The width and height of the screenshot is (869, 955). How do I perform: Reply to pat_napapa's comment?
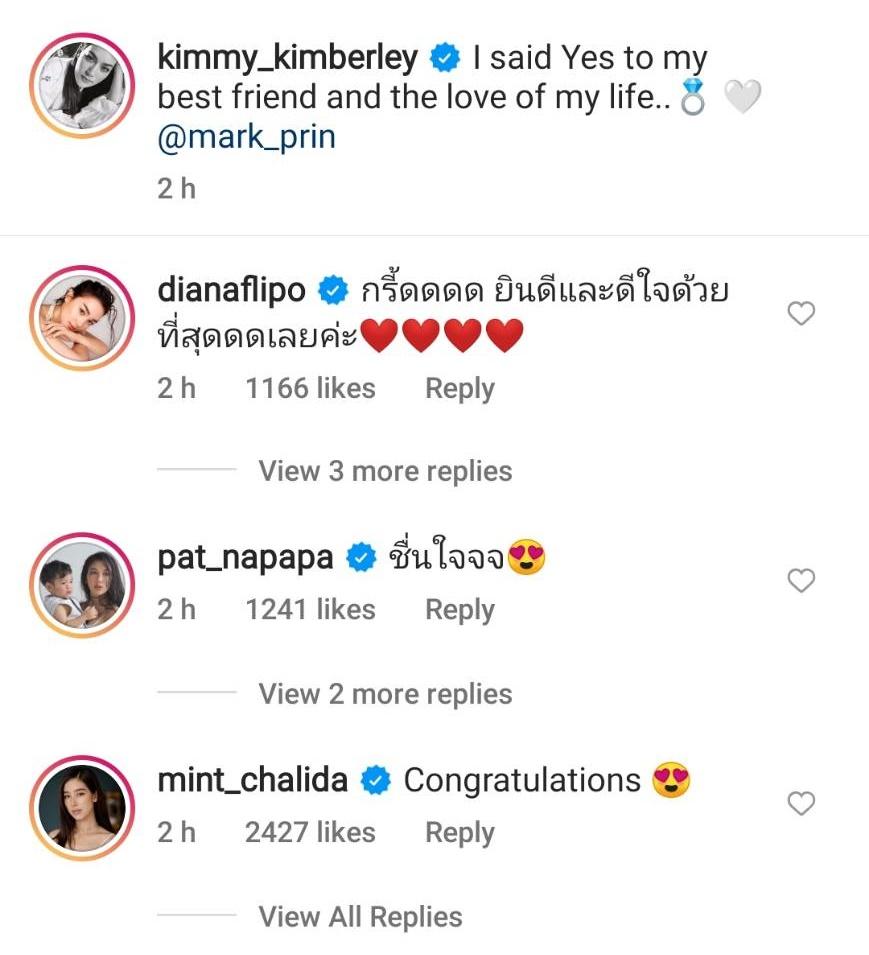pyautogui.click(x=460, y=610)
